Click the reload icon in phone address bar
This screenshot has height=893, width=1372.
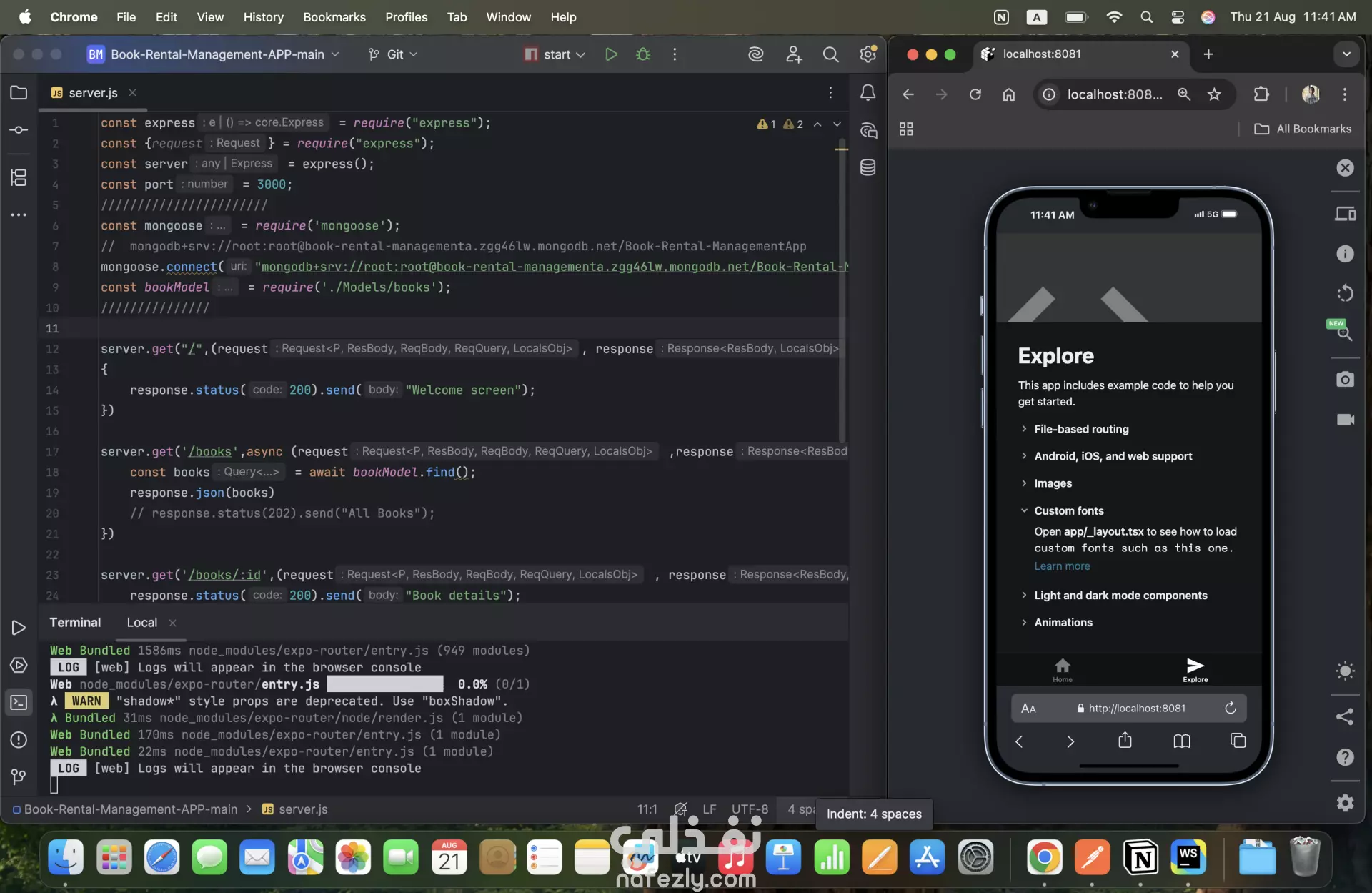point(1231,708)
